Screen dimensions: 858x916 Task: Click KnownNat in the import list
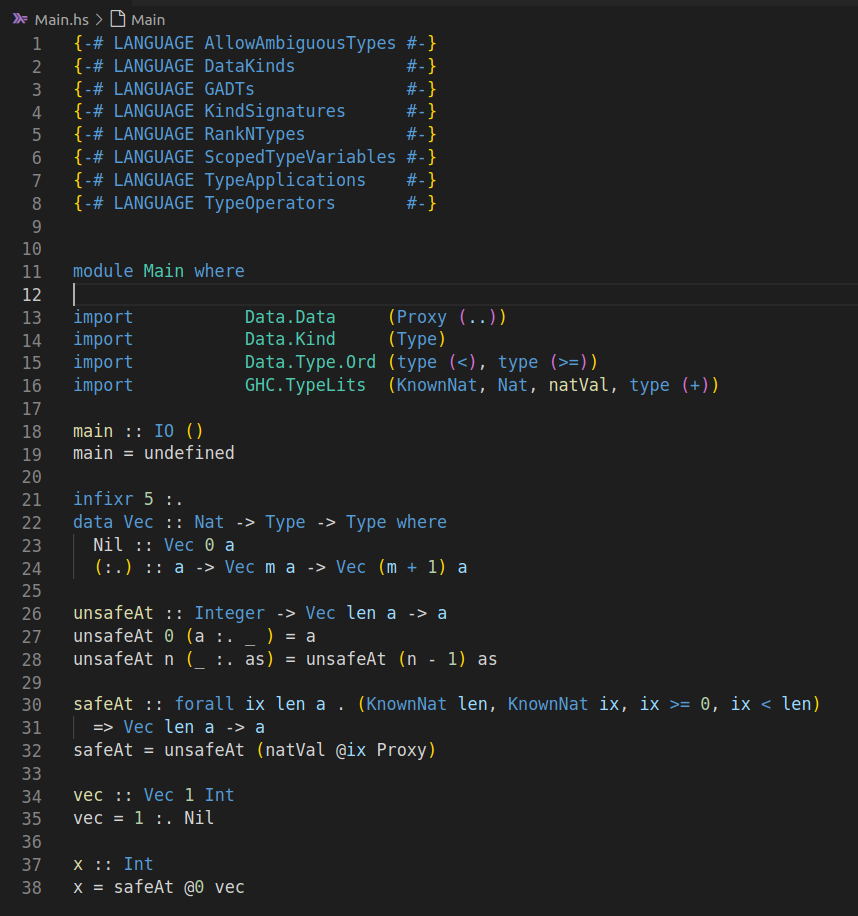(x=436, y=385)
